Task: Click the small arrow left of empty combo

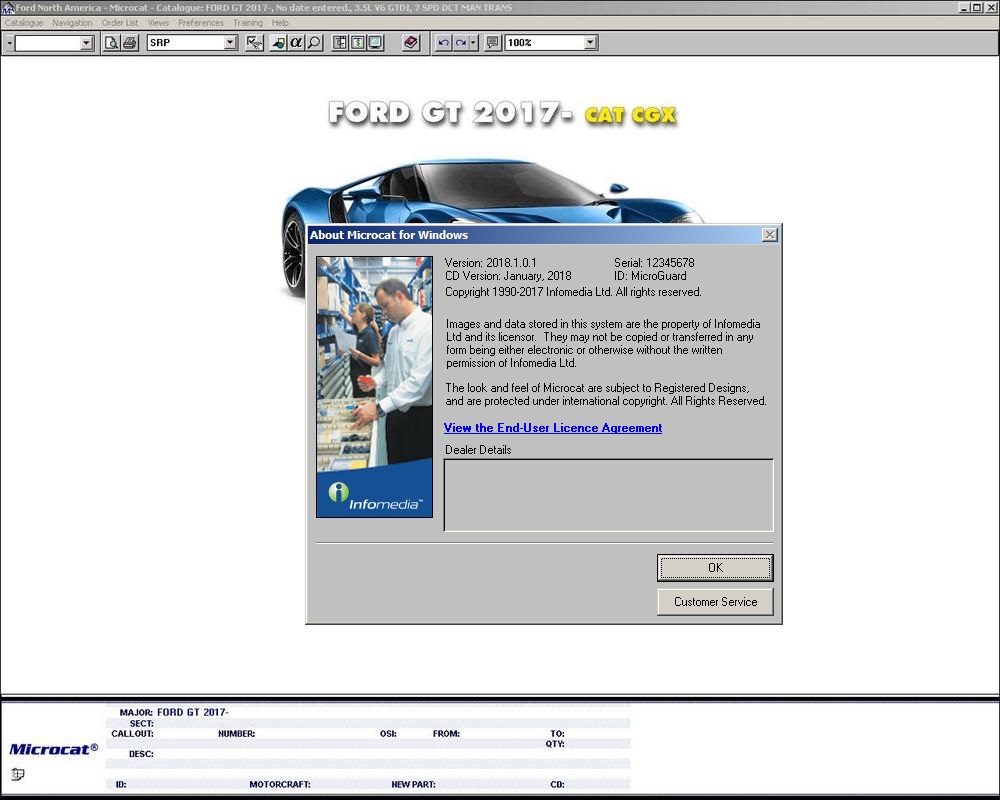Action: point(9,43)
